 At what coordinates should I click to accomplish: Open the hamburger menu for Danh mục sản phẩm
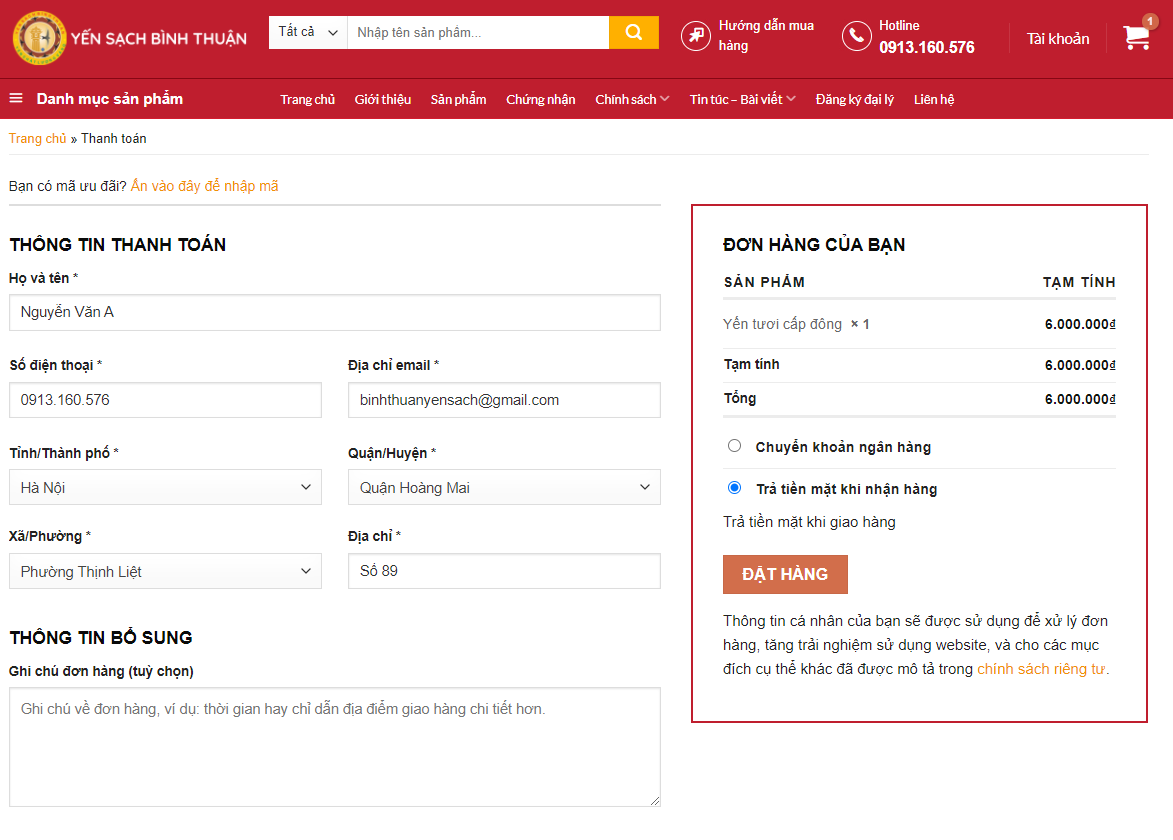(x=16, y=99)
